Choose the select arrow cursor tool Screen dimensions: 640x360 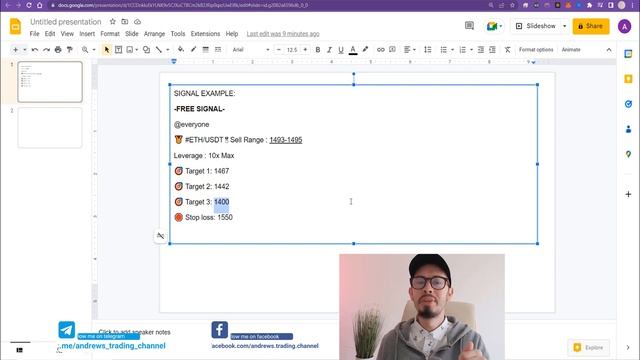(107, 50)
